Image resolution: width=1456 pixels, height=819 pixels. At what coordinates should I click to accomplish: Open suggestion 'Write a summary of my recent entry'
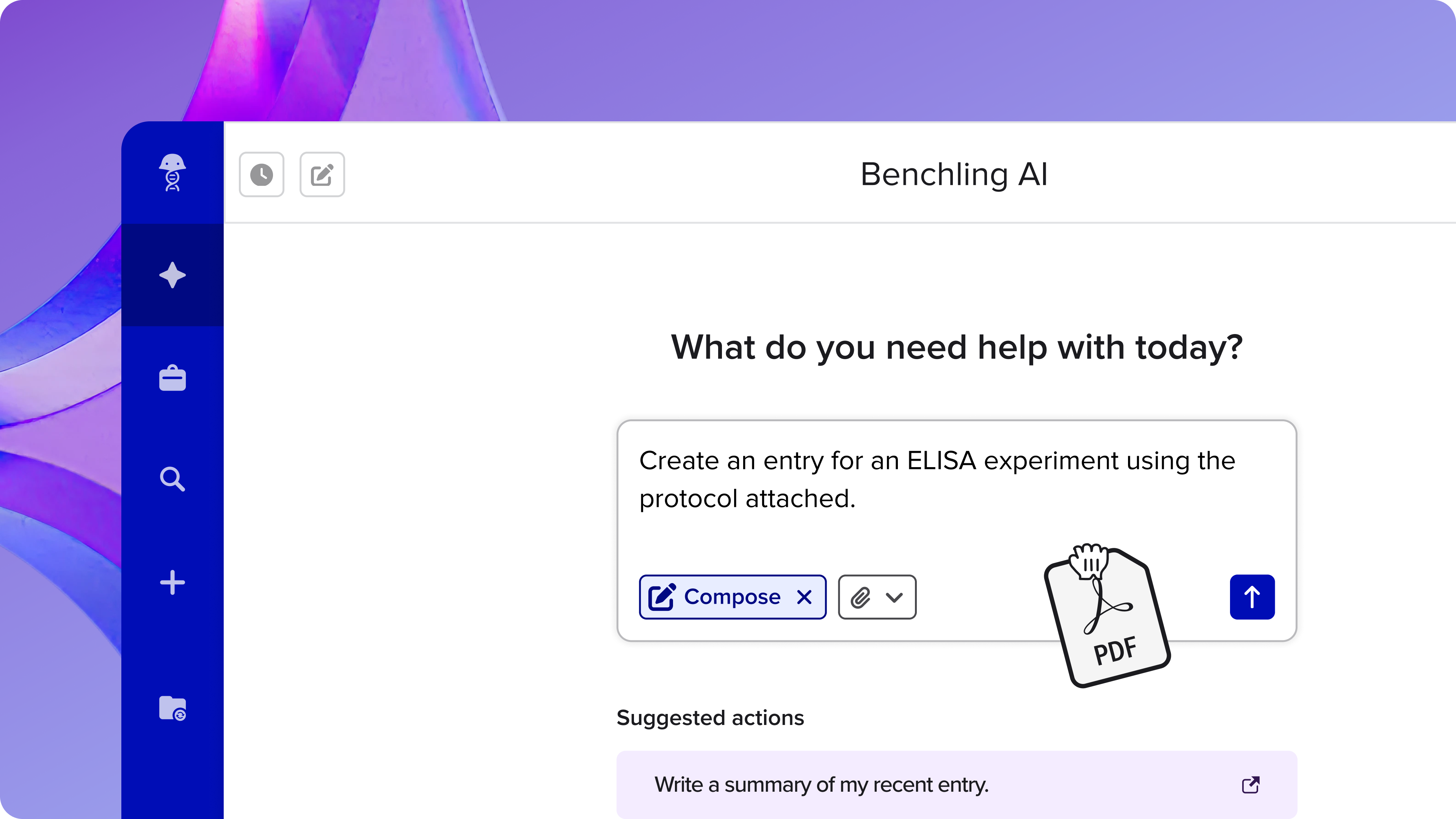coord(821,785)
